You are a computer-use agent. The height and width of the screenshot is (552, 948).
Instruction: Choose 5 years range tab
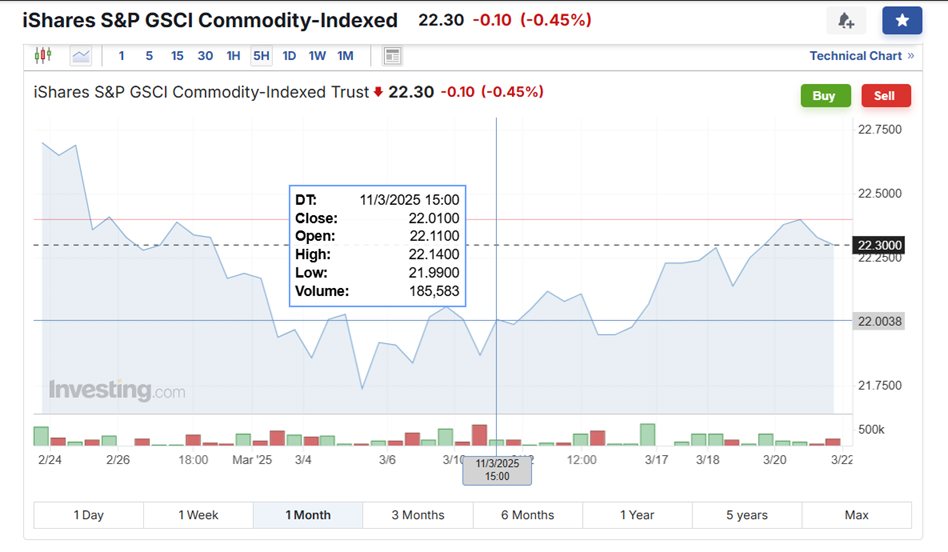(747, 515)
